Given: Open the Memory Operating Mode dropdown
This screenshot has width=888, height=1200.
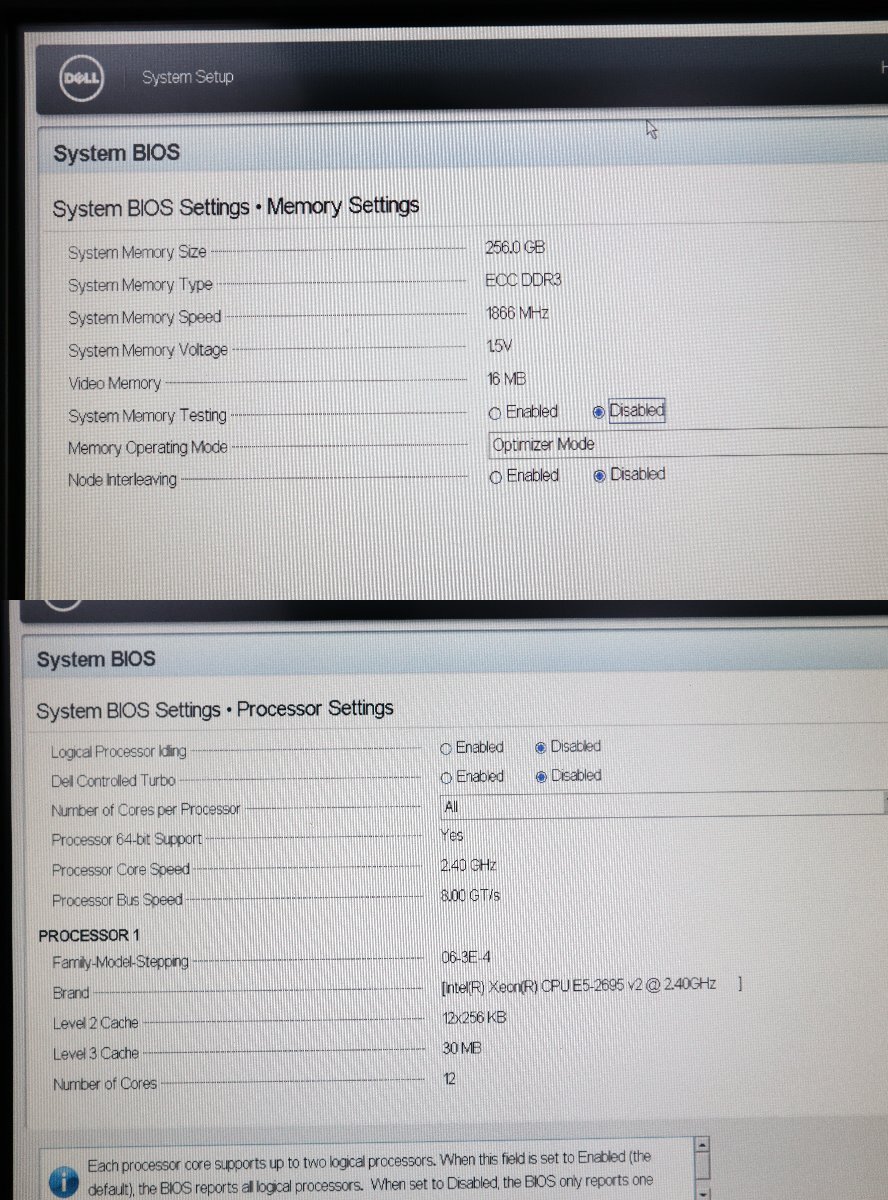Looking at the screenshot, I should 688,444.
